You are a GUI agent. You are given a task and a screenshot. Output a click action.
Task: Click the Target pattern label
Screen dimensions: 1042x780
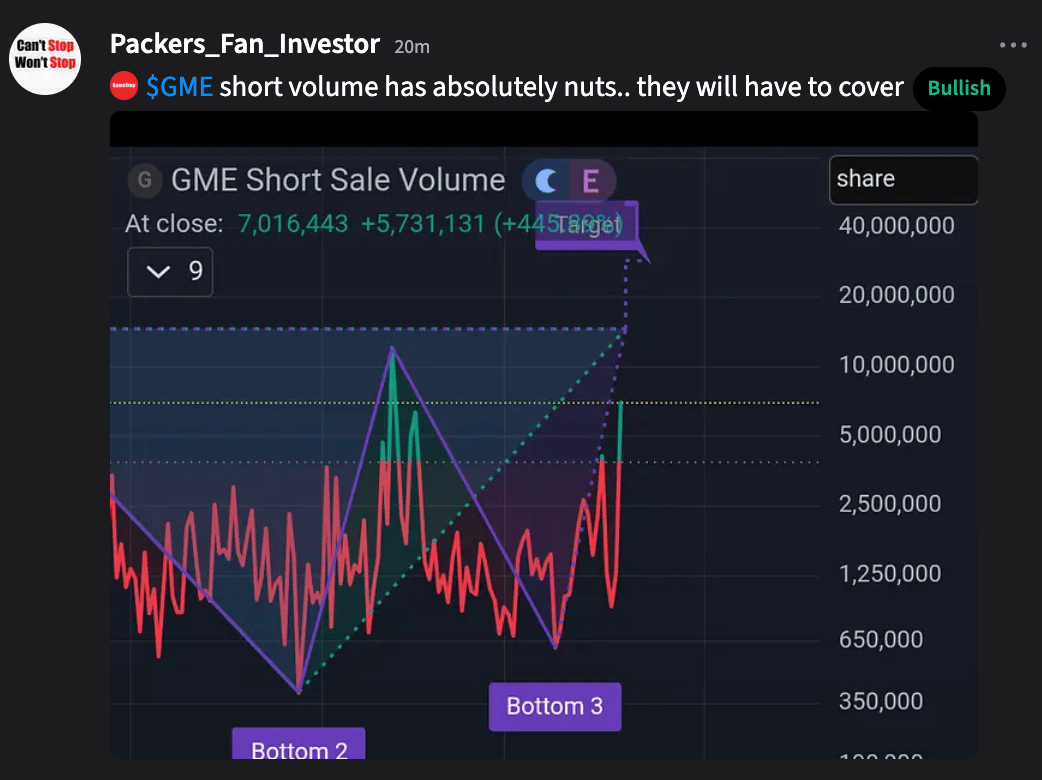coord(587,225)
